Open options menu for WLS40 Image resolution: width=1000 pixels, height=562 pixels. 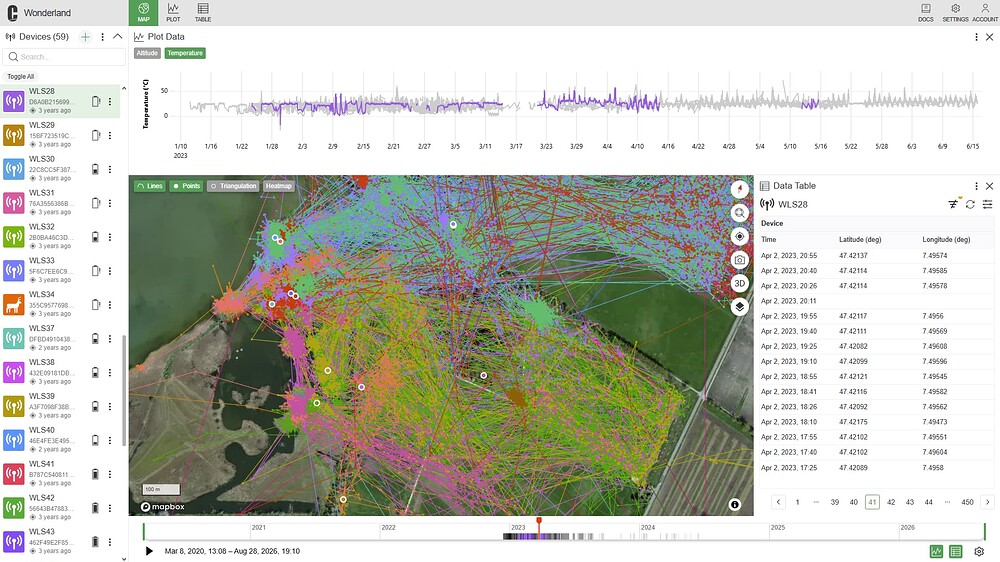pos(110,440)
